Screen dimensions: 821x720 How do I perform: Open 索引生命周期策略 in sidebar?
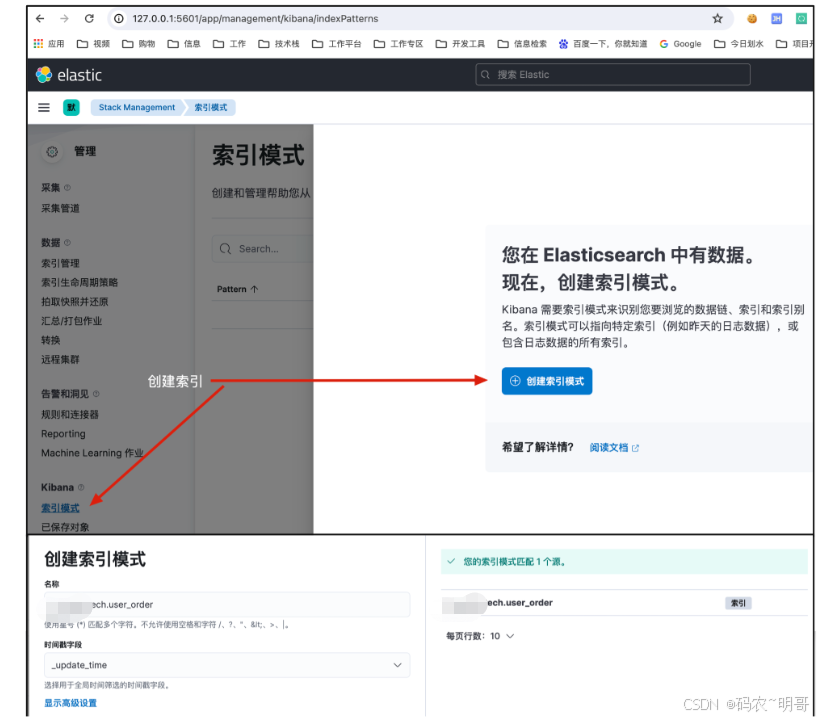(80, 283)
